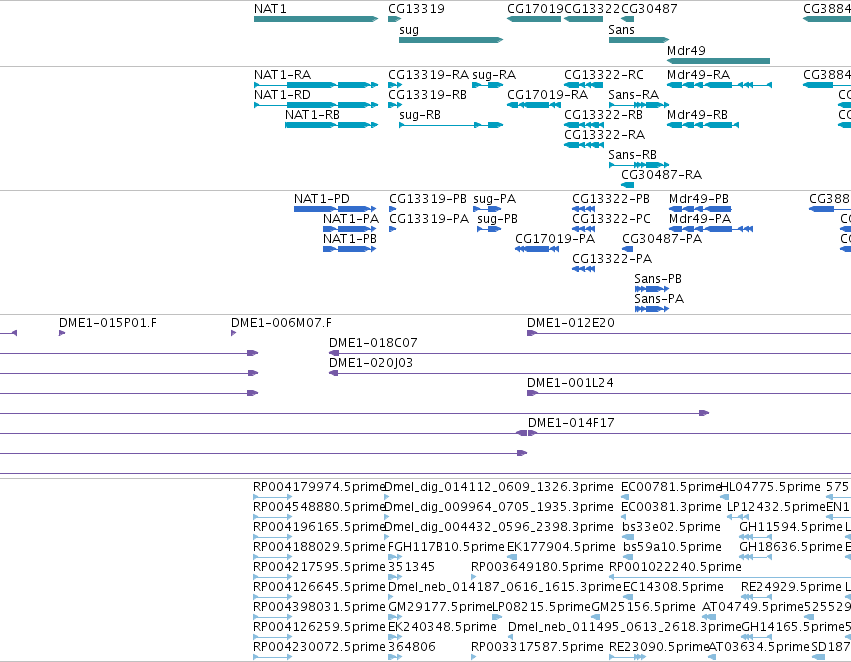Click EST RP004179974.5prime
This screenshot has height=662, width=851.
pyautogui.click(x=272, y=496)
